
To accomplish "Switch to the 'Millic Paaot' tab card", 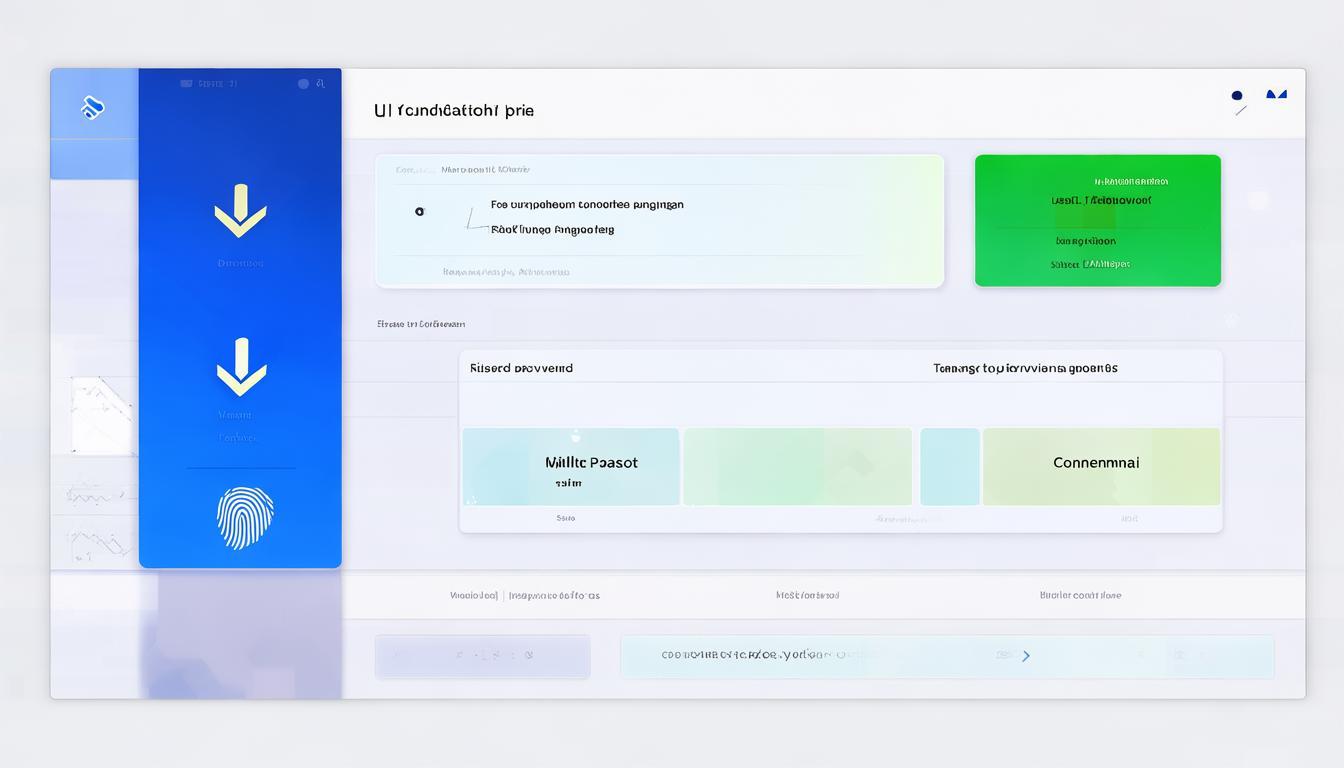I will [571, 466].
